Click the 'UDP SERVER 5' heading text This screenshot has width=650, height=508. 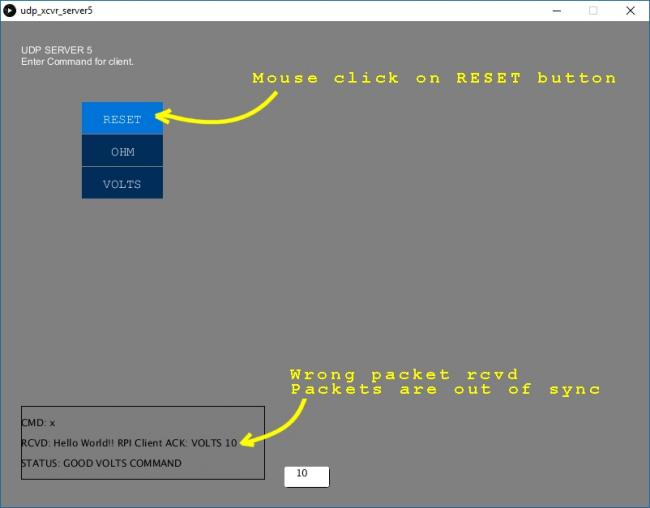point(57,50)
